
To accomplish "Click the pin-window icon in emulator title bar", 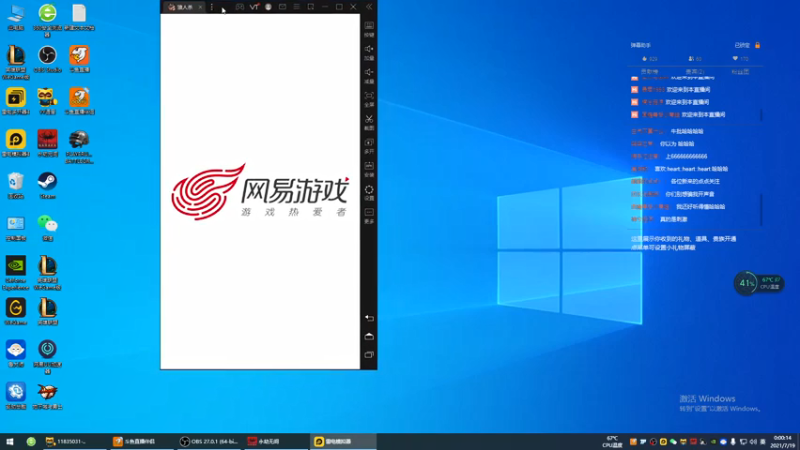I will (311, 7).
